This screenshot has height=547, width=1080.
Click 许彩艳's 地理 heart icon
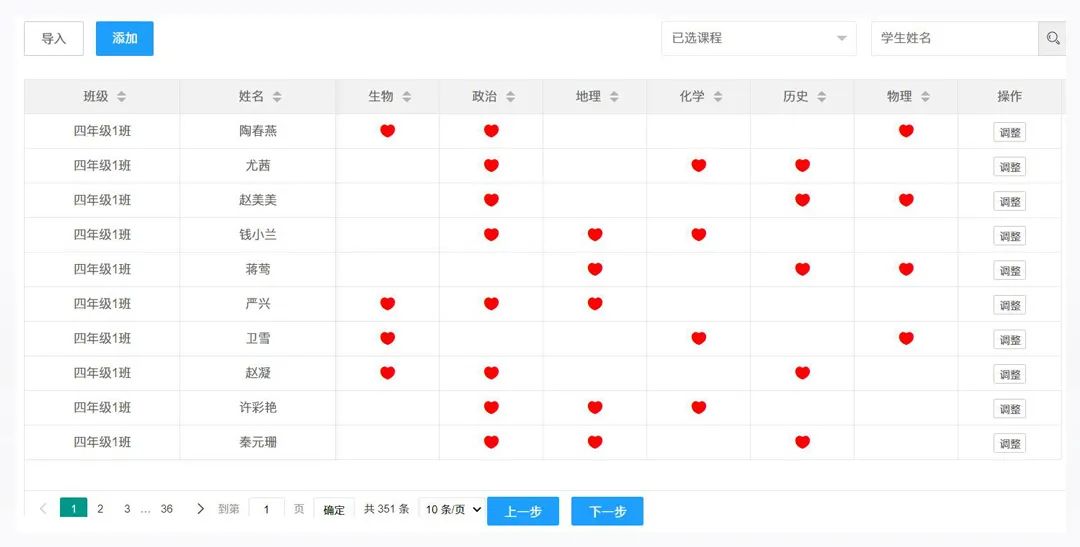[x=595, y=407]
